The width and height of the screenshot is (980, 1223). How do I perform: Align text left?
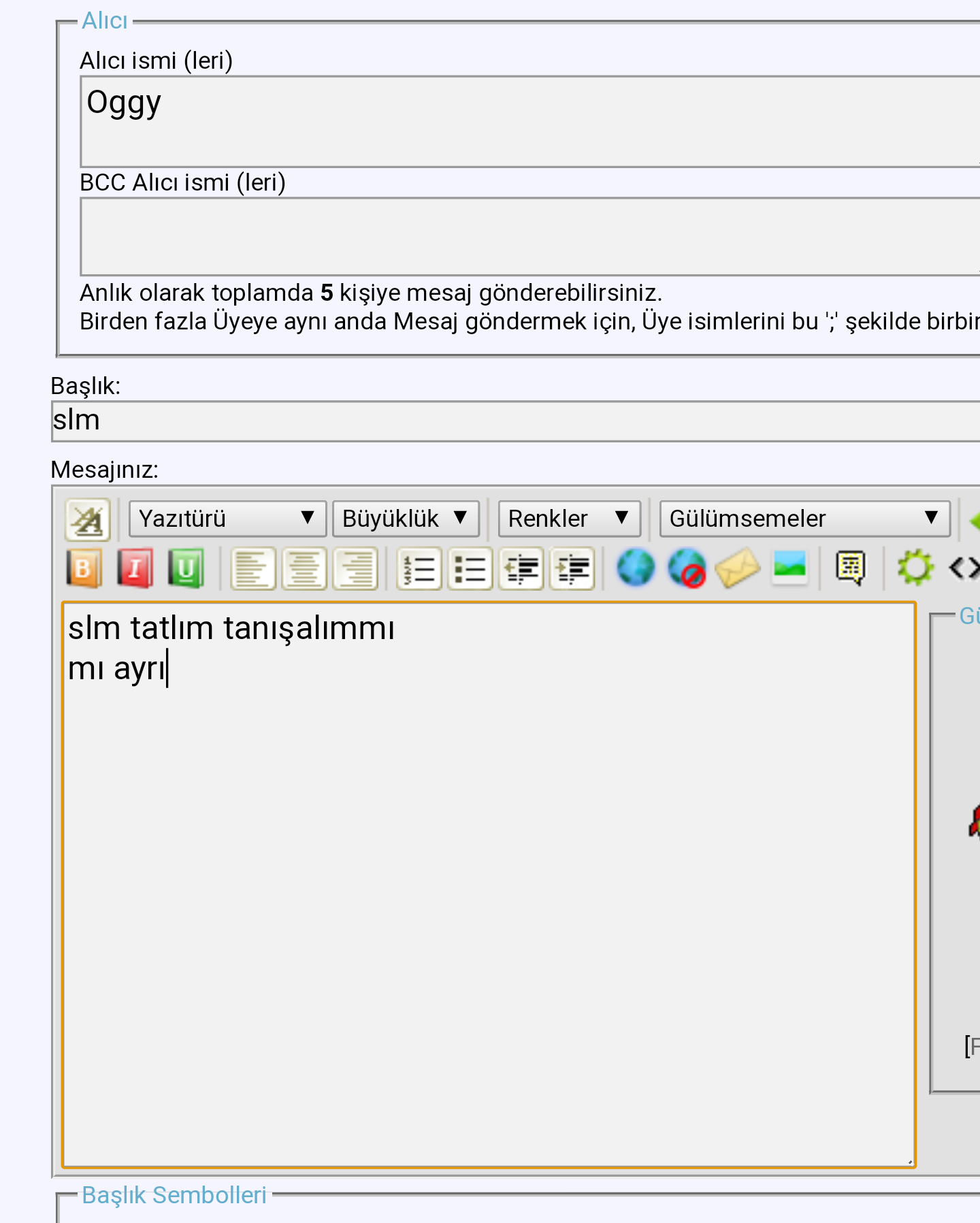253,568
